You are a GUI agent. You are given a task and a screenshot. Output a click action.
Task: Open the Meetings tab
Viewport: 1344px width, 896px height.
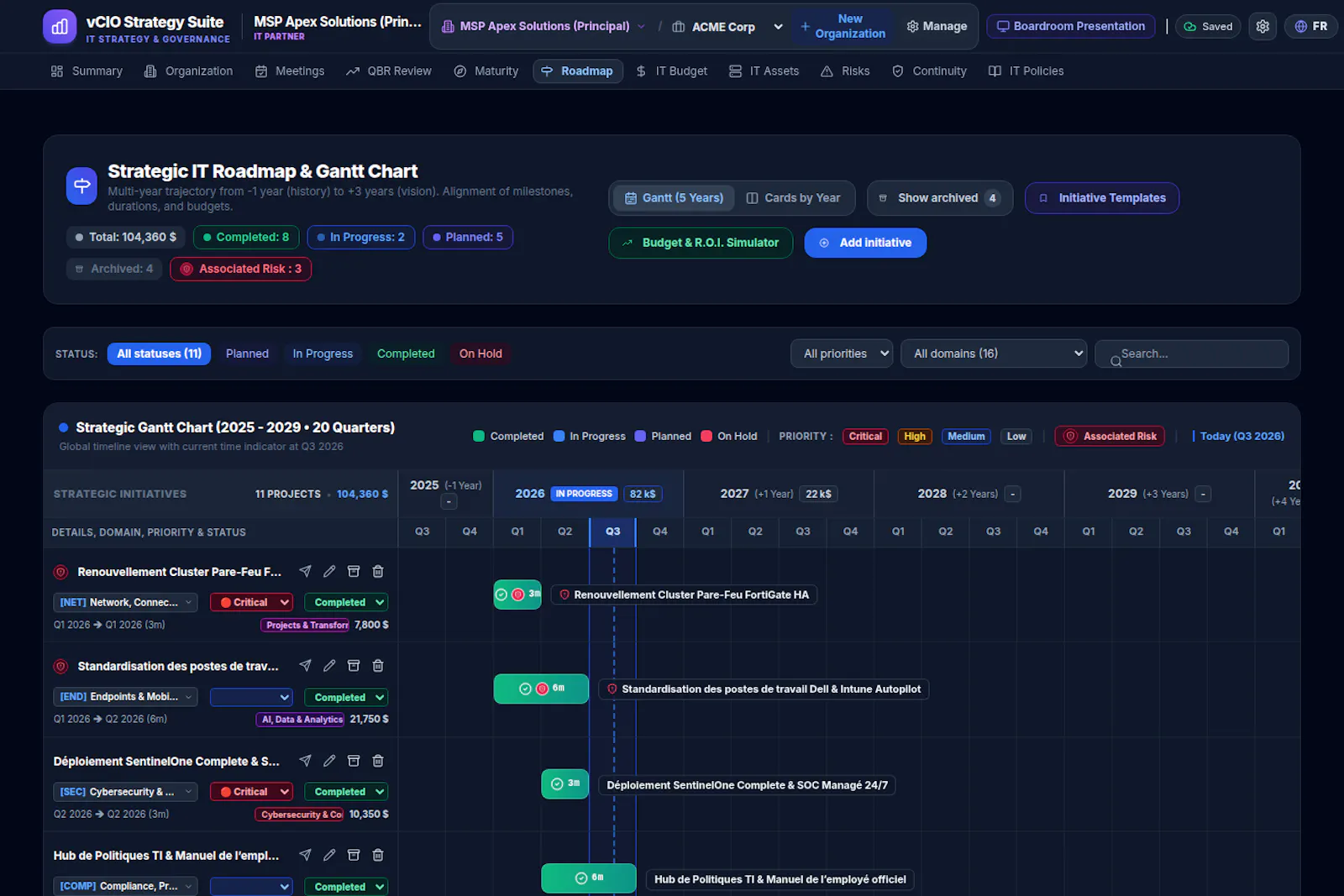[x=290, y=71]
